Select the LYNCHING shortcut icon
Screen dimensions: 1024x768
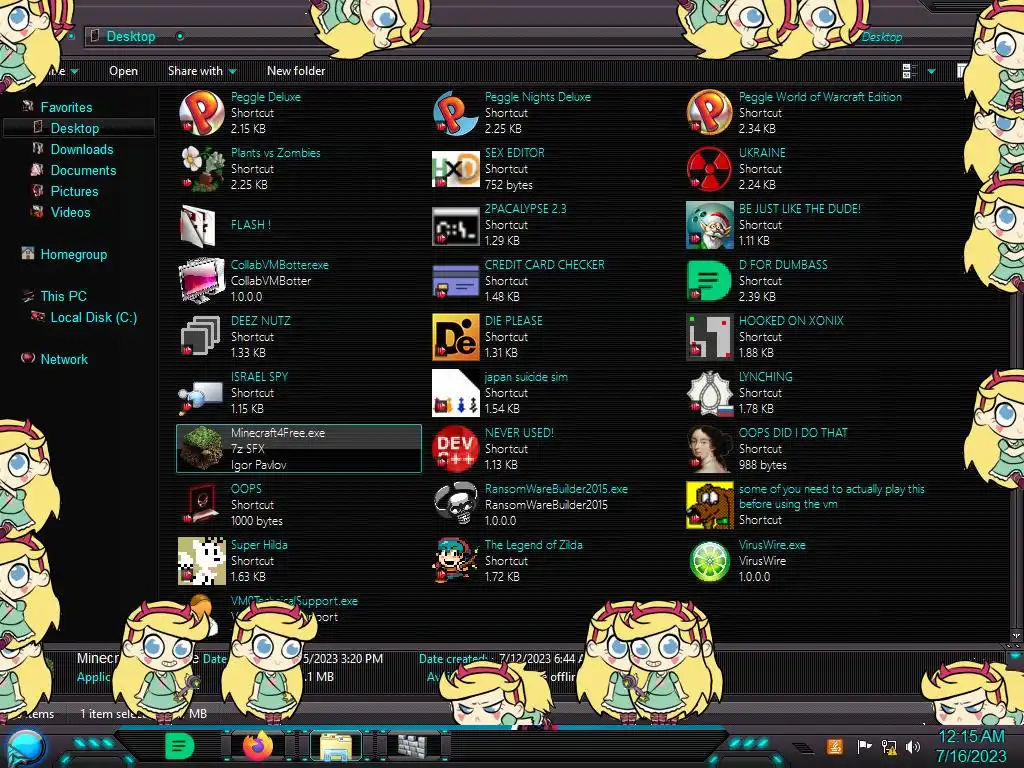710,393
